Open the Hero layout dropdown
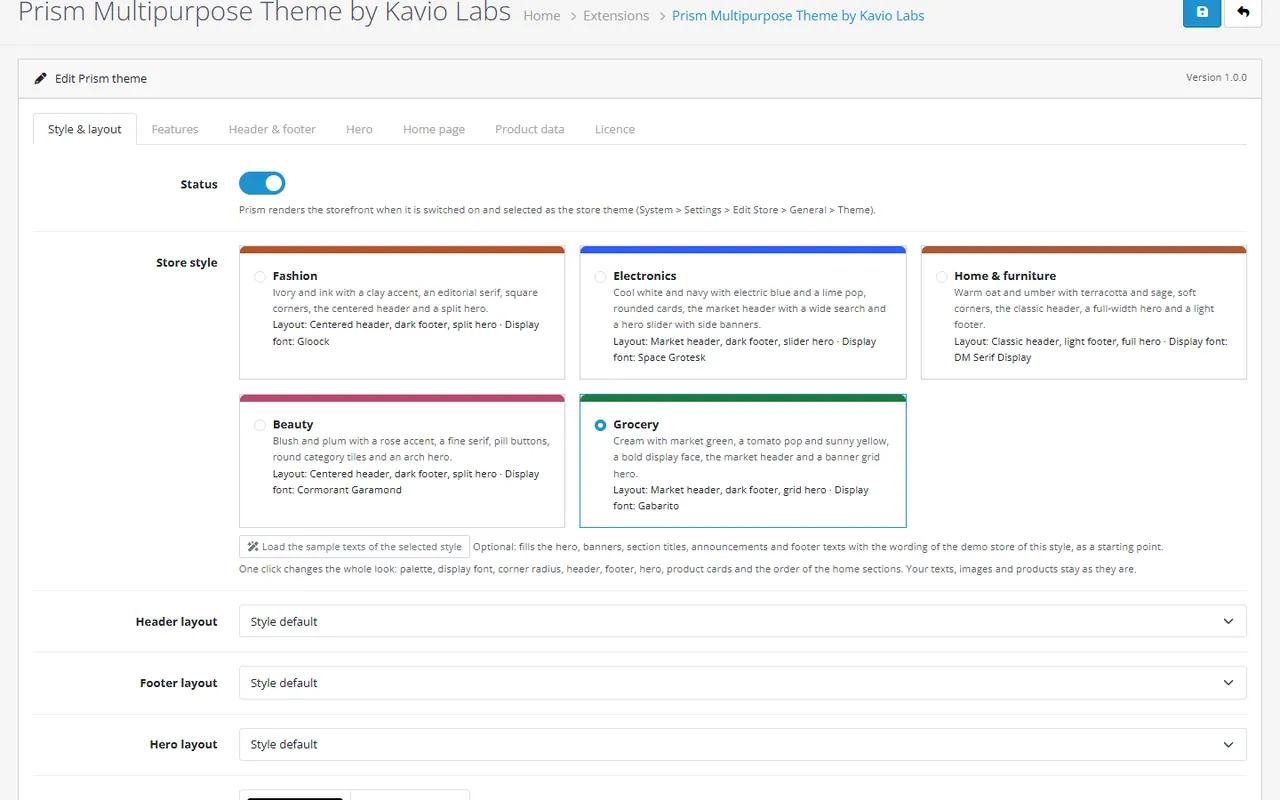 point(742,744)
